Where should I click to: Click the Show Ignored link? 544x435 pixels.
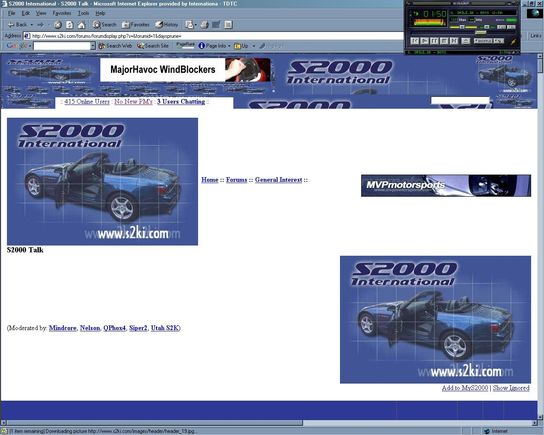(511, 388)
